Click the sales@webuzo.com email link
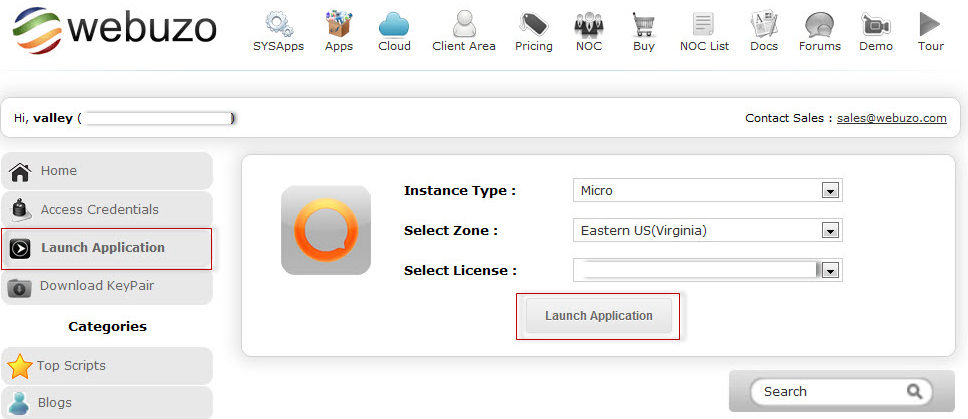968x419 pixels. pyautogui.click(x=891, y=118)
